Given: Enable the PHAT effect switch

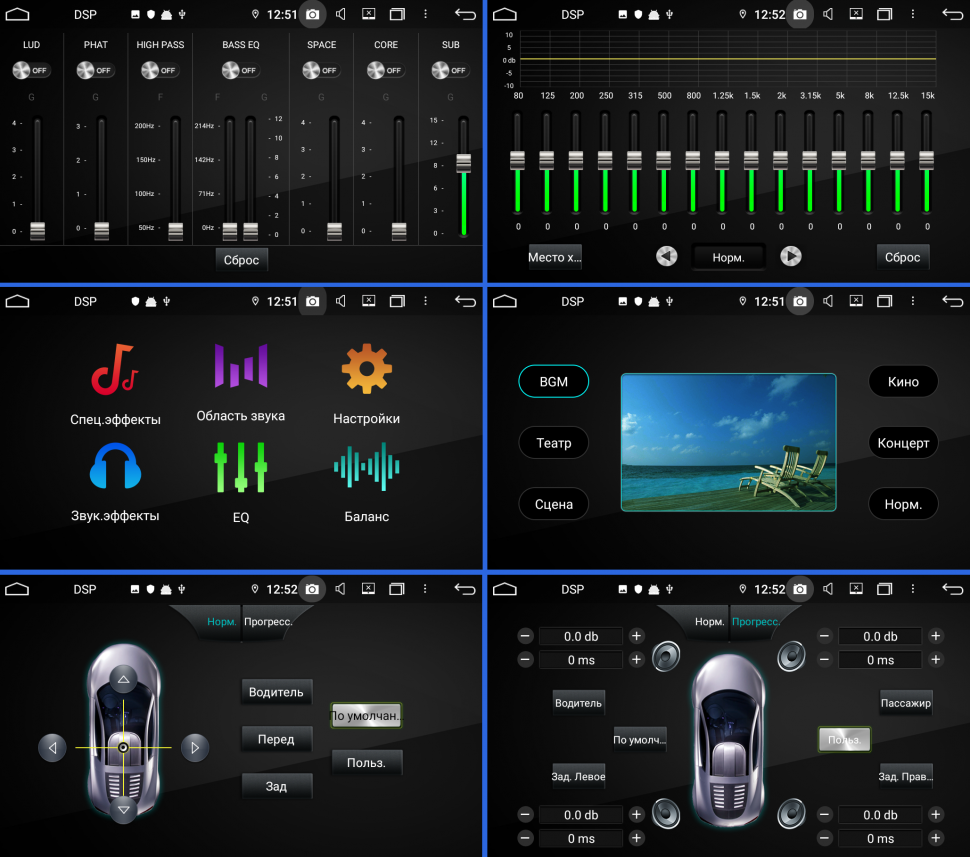Looking at the screenshot, I should (x=95, y=70).
